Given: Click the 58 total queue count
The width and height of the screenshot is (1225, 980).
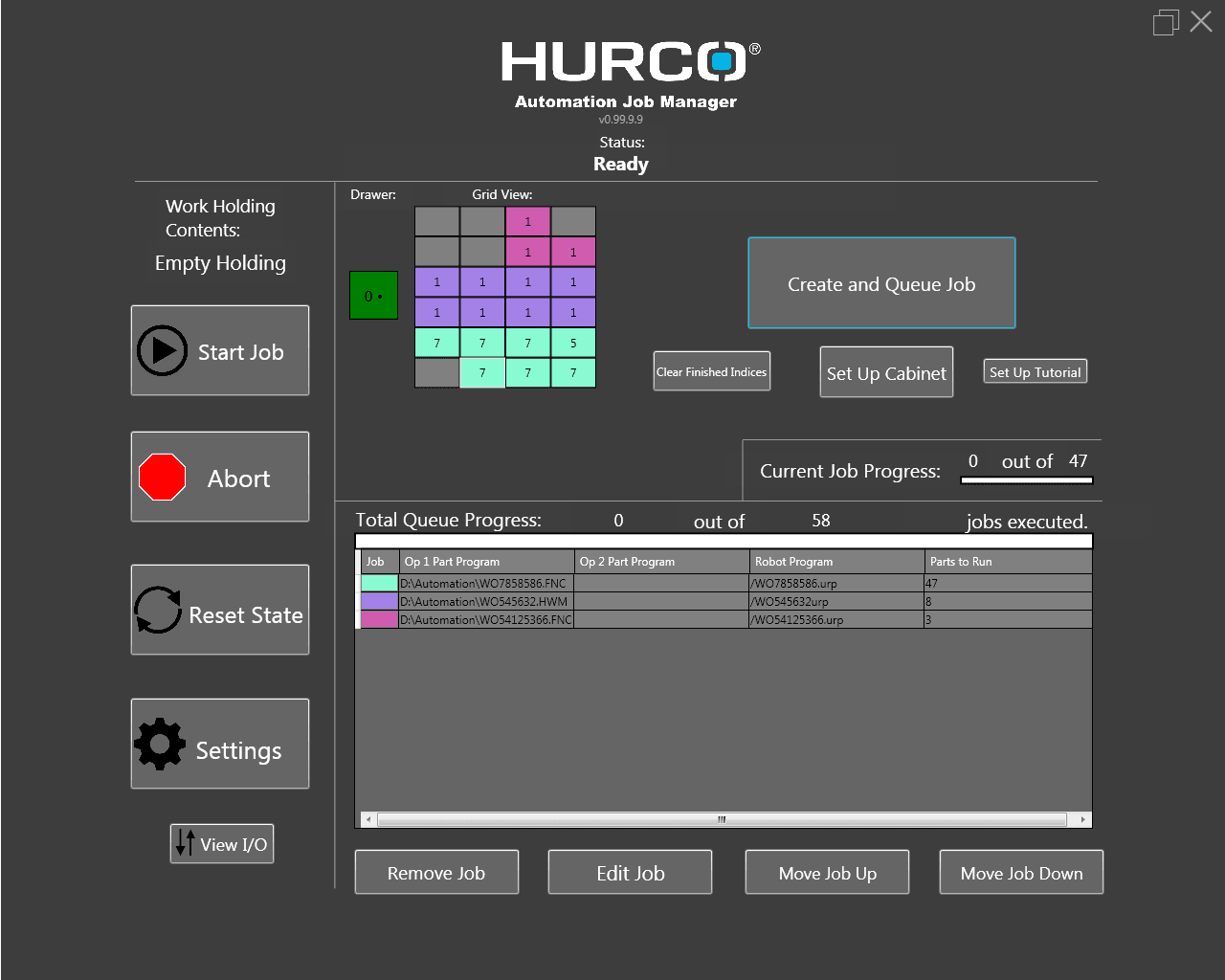Looking at the screenshot, I should click(x=821, y=521).
